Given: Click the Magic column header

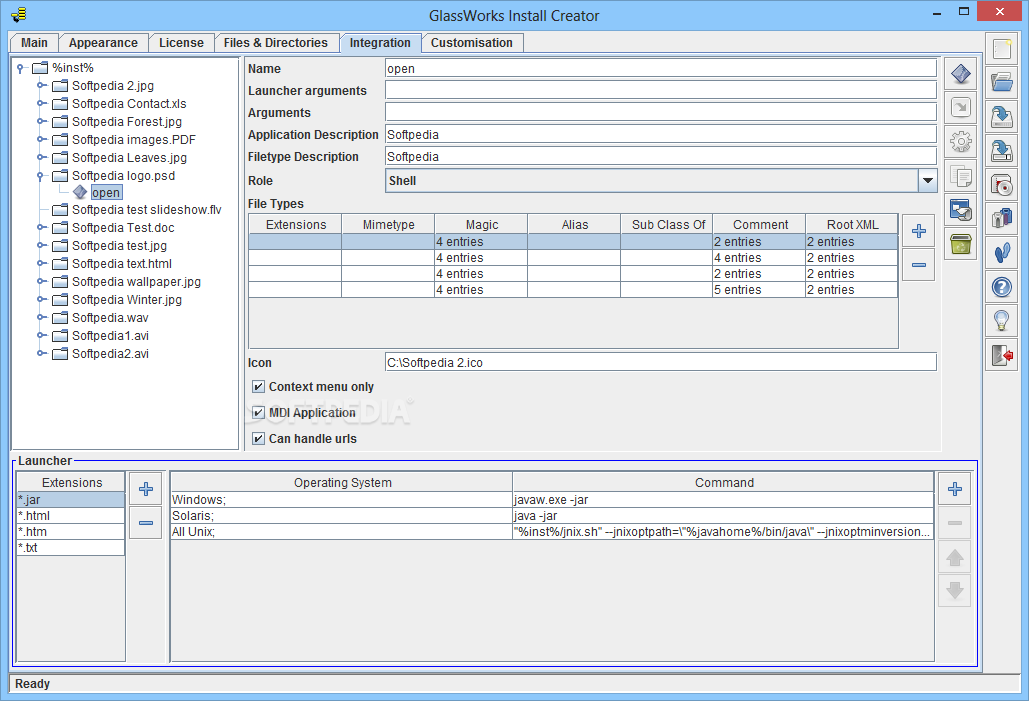Looking at the screenshot, I should pos(481,224).
